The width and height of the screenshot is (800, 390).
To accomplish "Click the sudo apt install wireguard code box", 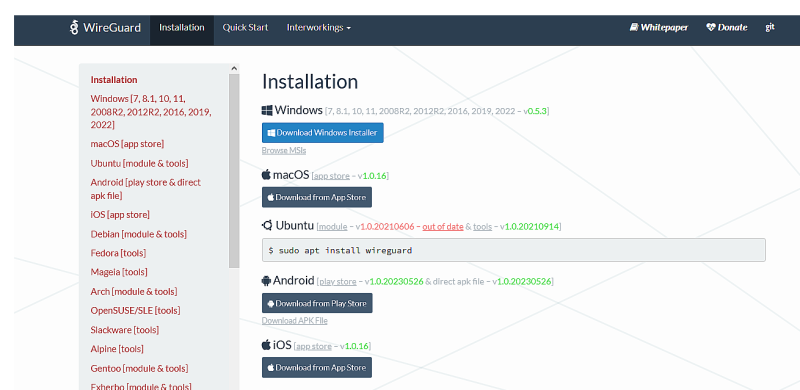I will point(514,250).
